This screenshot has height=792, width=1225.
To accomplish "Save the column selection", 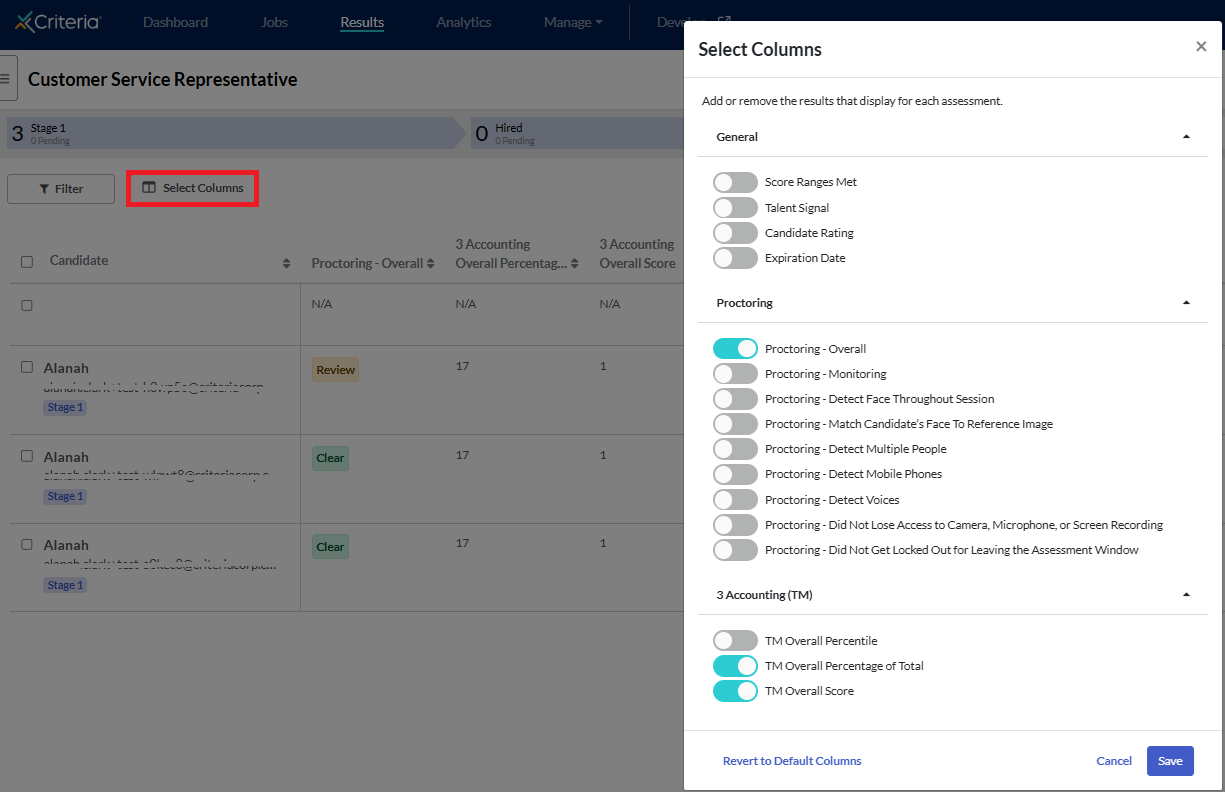I will (x=1170, y=761).
